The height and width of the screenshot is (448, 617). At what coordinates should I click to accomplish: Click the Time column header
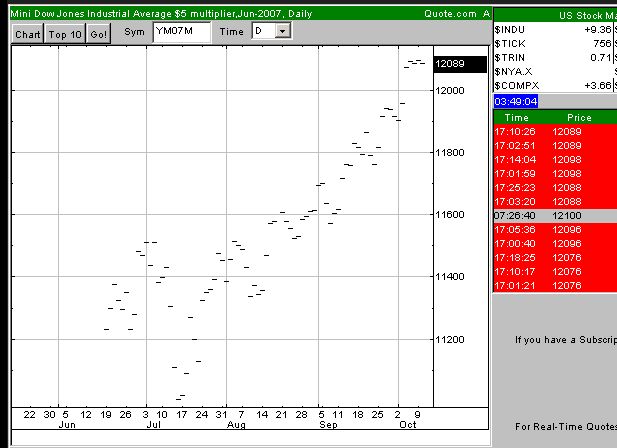pos(516,118)
